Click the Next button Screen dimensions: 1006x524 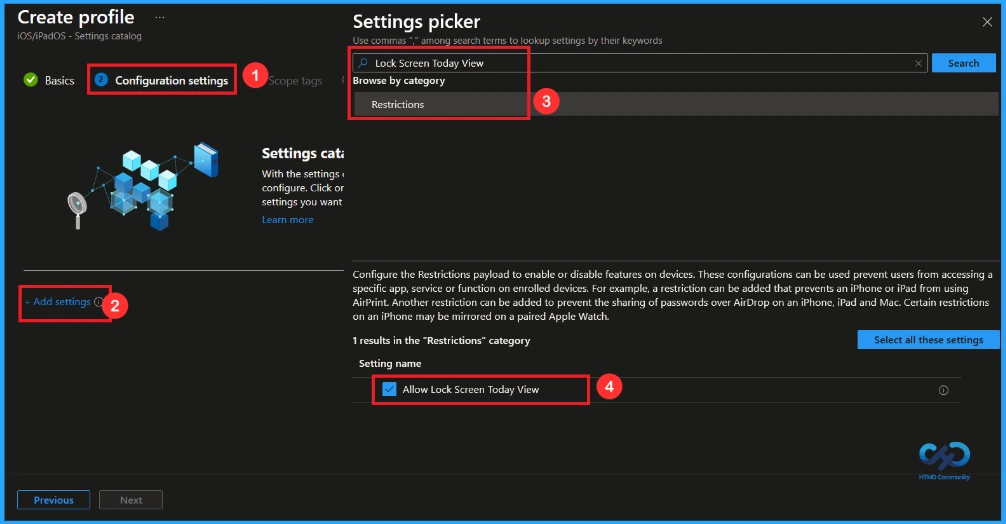pos(131,500)
